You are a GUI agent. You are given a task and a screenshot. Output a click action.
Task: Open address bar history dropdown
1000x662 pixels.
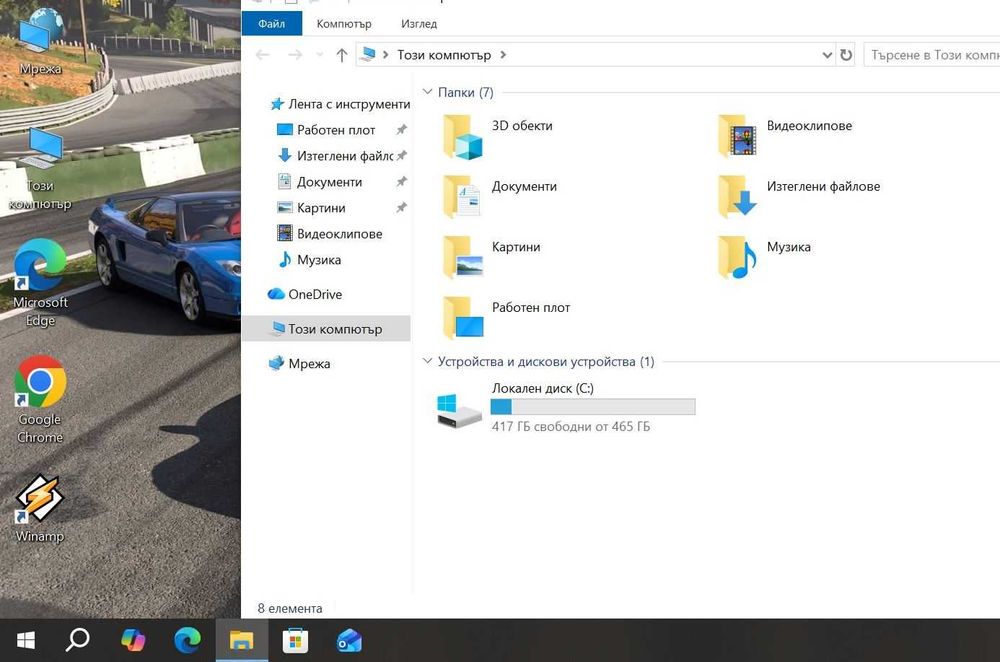point(827,55)
